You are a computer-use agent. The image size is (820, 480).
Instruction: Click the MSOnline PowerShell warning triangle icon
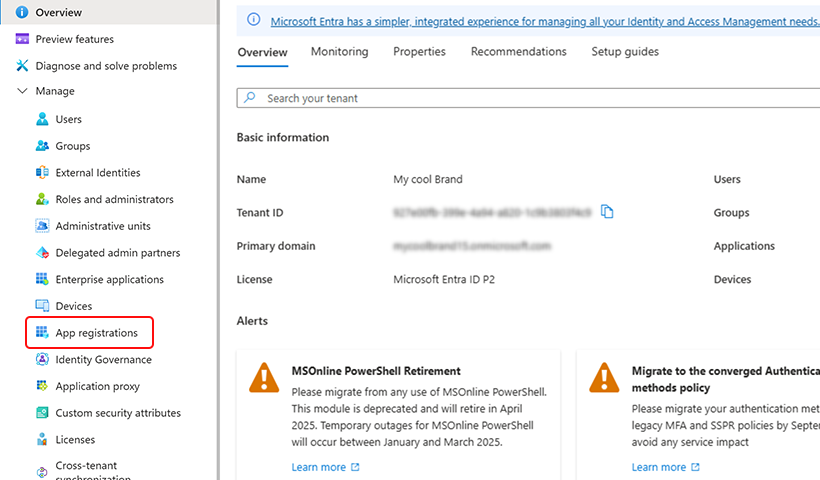pyautogui.click(x=264, y=378)
